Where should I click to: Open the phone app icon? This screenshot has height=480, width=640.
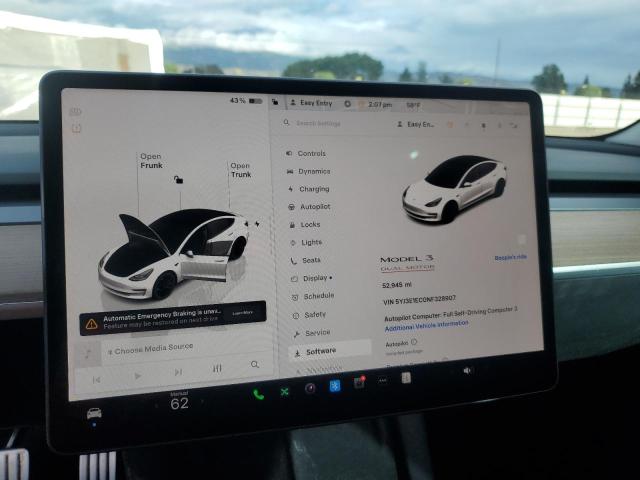tap(258, 394)
